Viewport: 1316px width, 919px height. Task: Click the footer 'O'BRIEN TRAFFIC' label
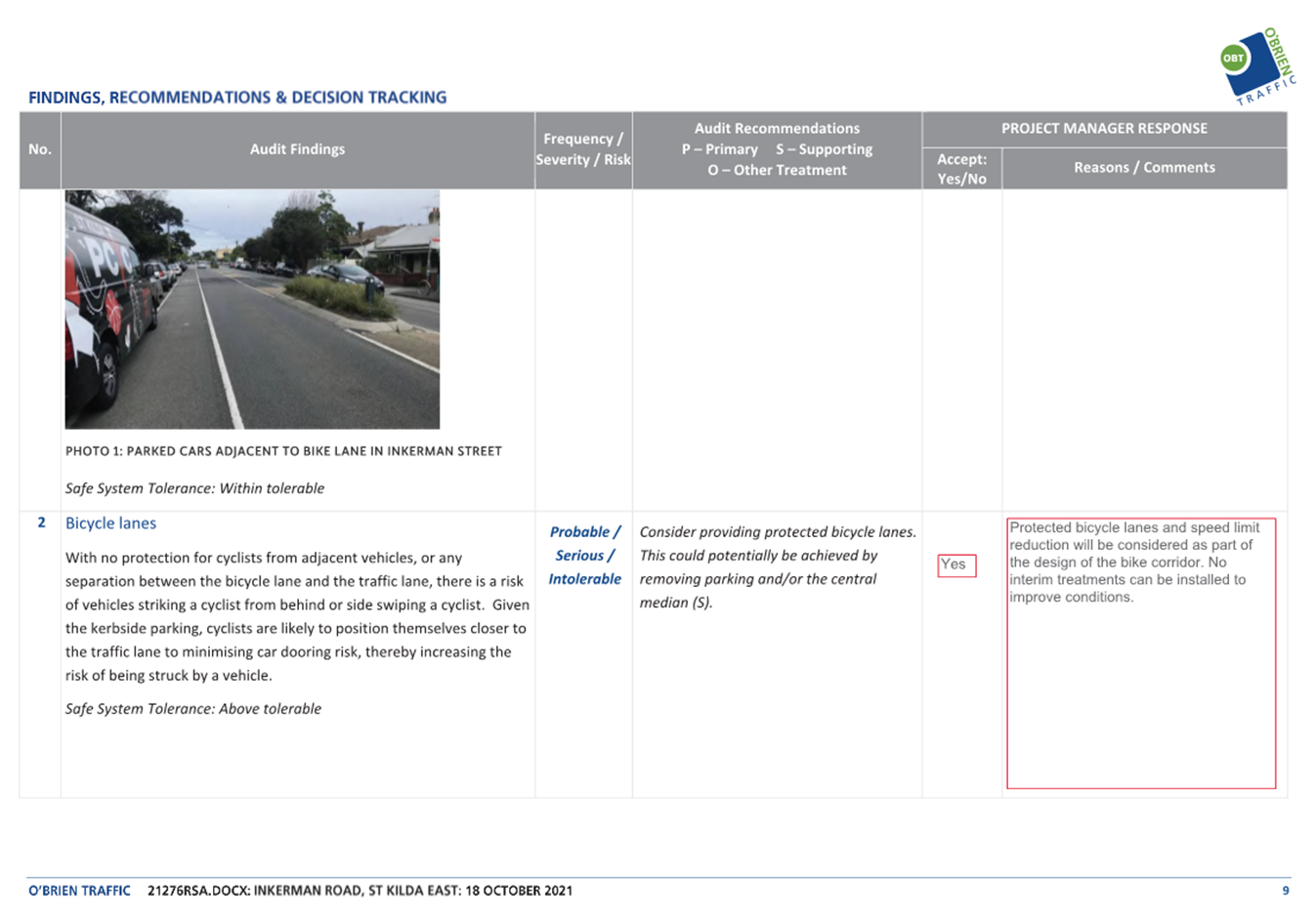(79, 891)
